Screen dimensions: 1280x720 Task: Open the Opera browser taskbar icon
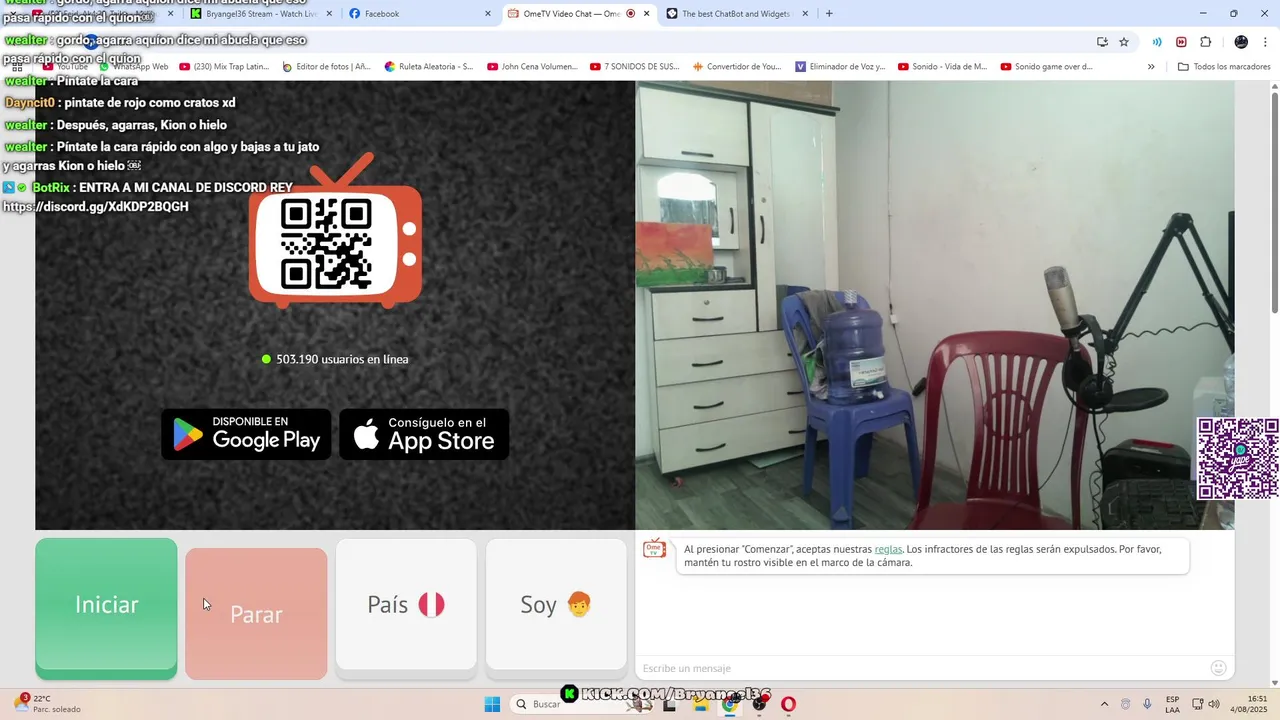pyautogui.click(x=789, y=704)
